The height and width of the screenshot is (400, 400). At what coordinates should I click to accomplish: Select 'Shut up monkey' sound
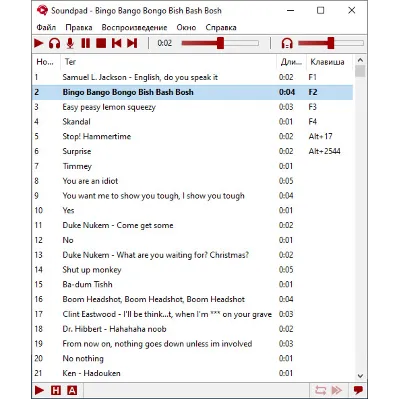[x=193, y=270]
